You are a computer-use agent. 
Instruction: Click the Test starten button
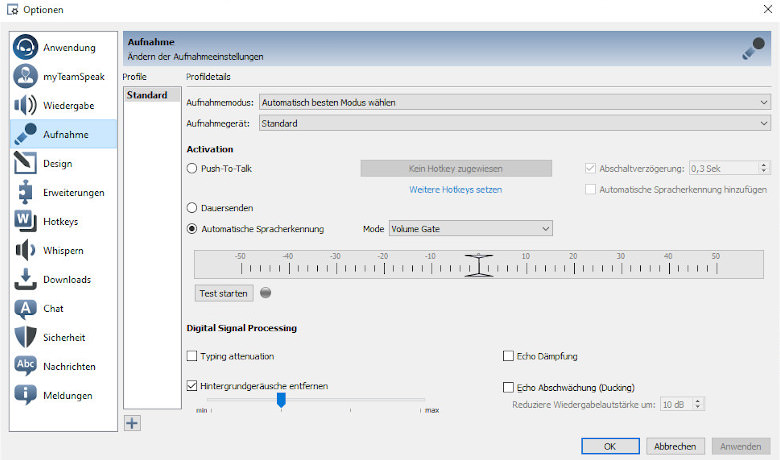point(224,293)
